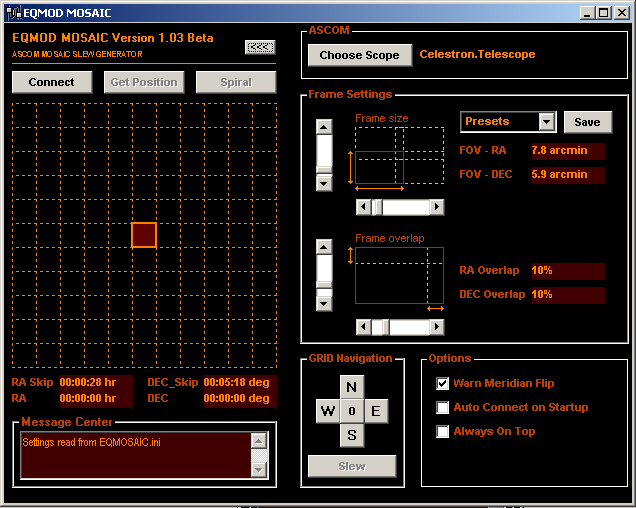Click RA Skip value 00:00:28 hr

coord(96,383)
